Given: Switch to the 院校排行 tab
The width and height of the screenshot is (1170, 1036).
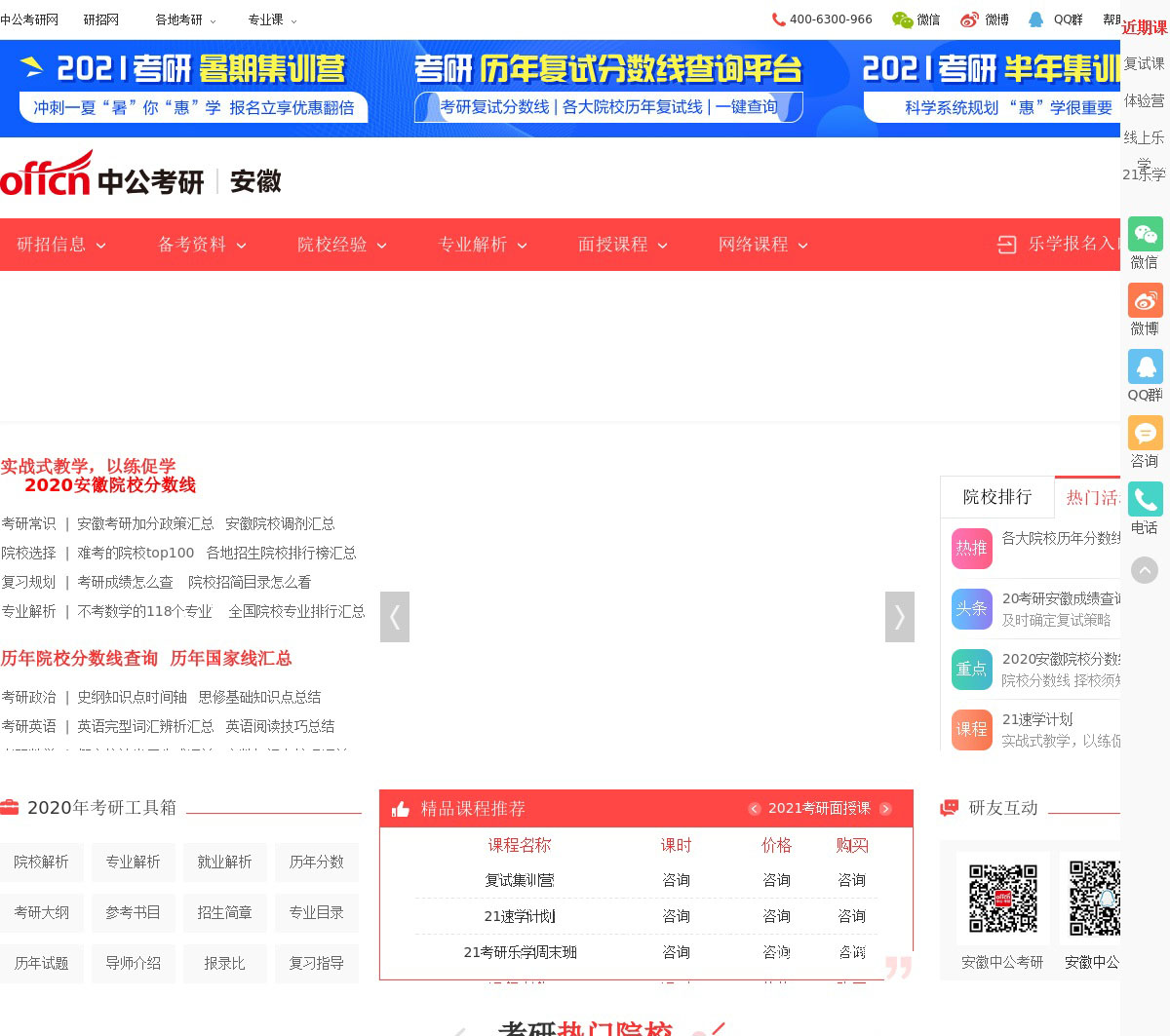Looking at the screenshot, I should [x=997, y=497].
